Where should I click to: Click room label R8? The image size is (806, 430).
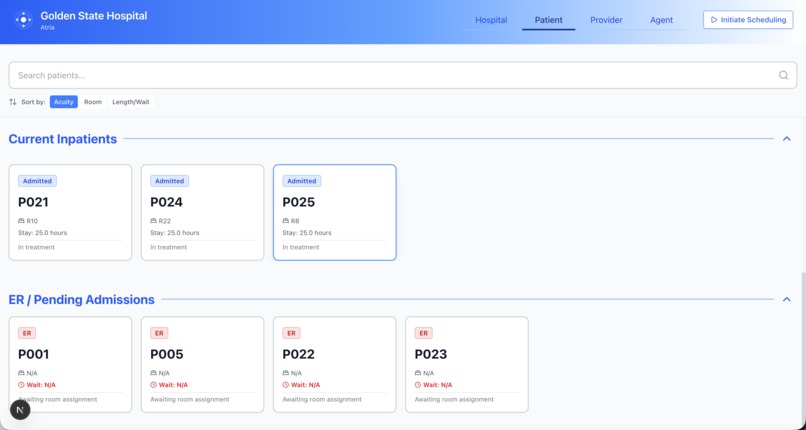(x=295, y=221)
